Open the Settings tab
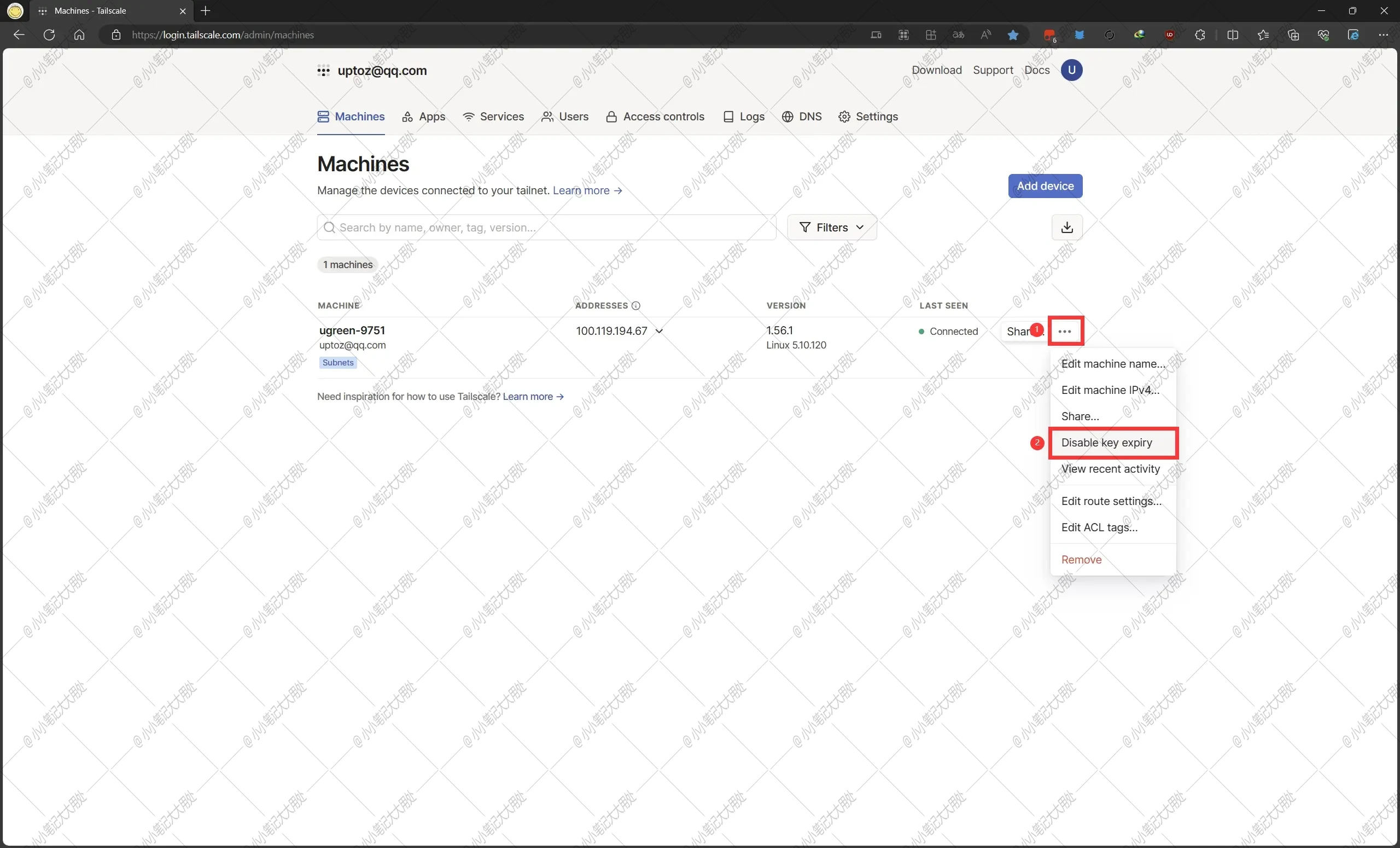The image size is (1400, 848). [x=868, y=117]
